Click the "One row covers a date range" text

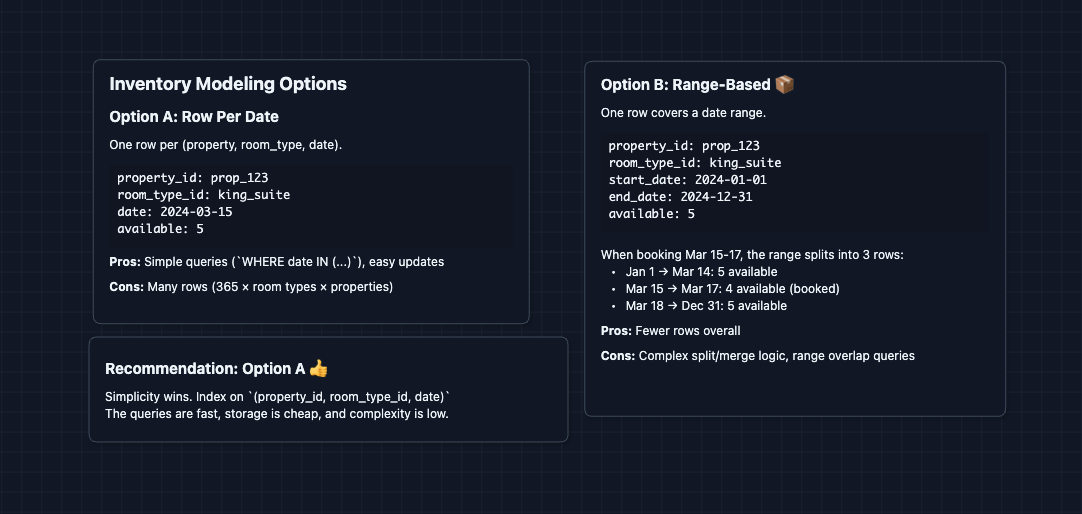click(683, 113)
